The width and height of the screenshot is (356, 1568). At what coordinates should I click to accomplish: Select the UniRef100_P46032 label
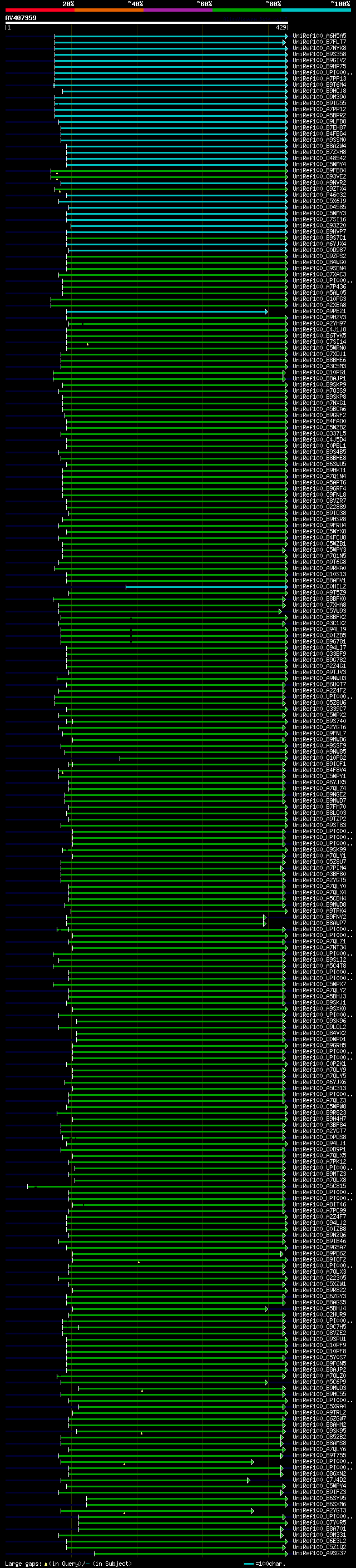319,195
